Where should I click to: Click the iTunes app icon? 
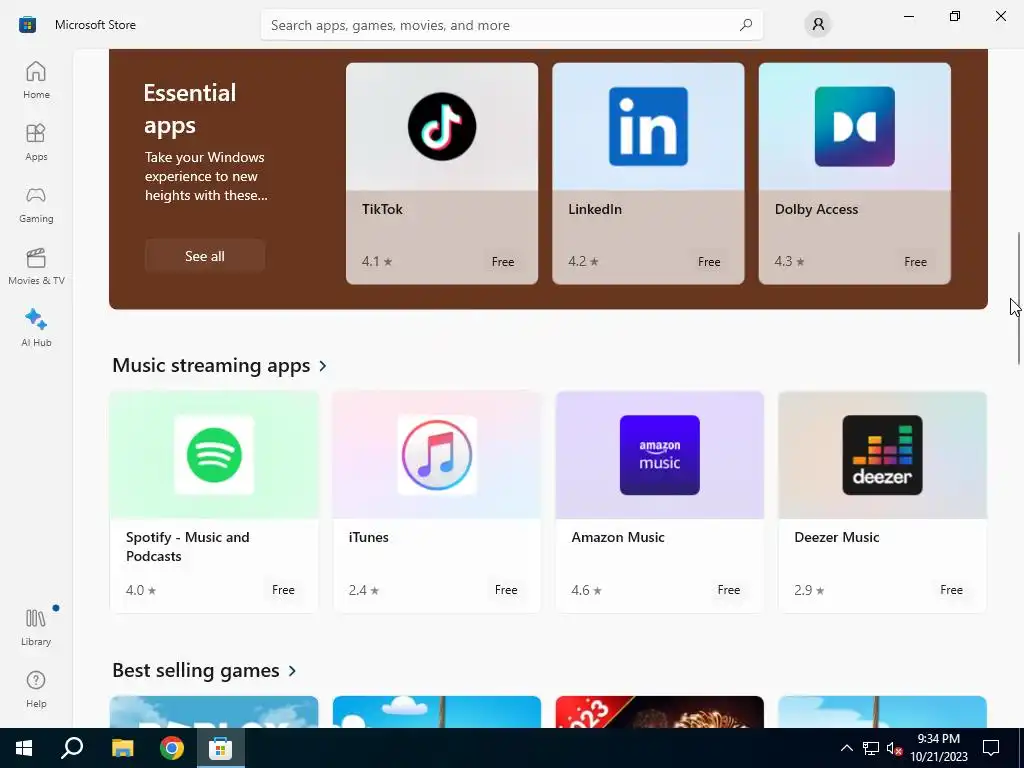click(x=437, y=455)
